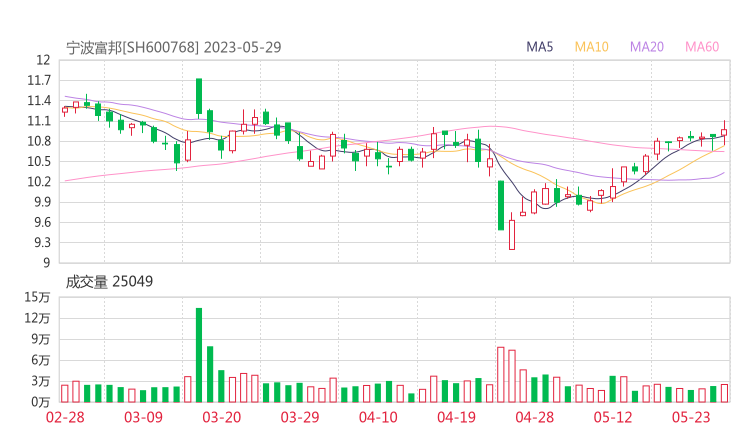Click the 03-20 date axis label

pyautogui.click(x=222, y=417)
